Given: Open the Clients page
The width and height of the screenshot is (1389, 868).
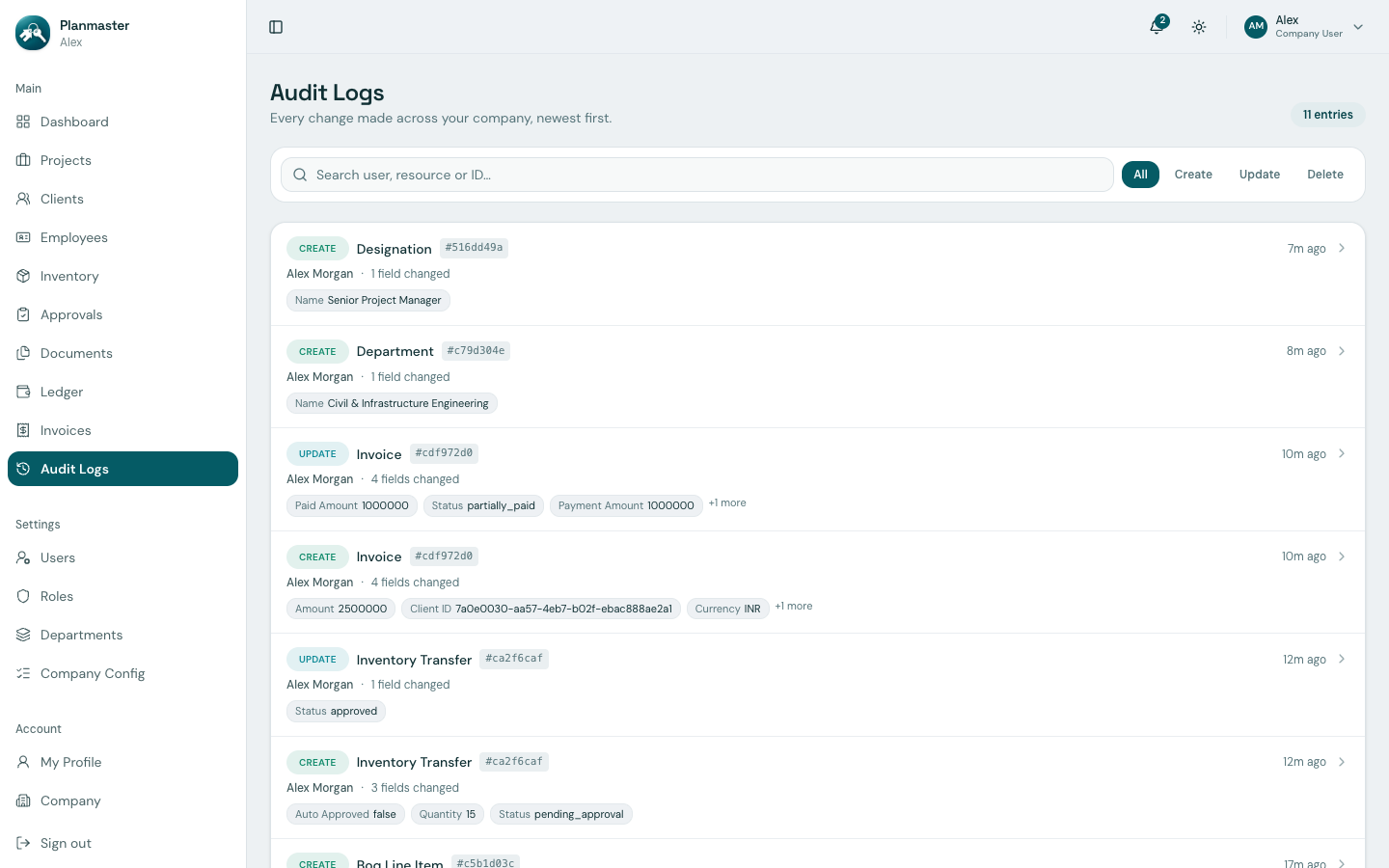Looking at the screenshot, I should 123,199.
